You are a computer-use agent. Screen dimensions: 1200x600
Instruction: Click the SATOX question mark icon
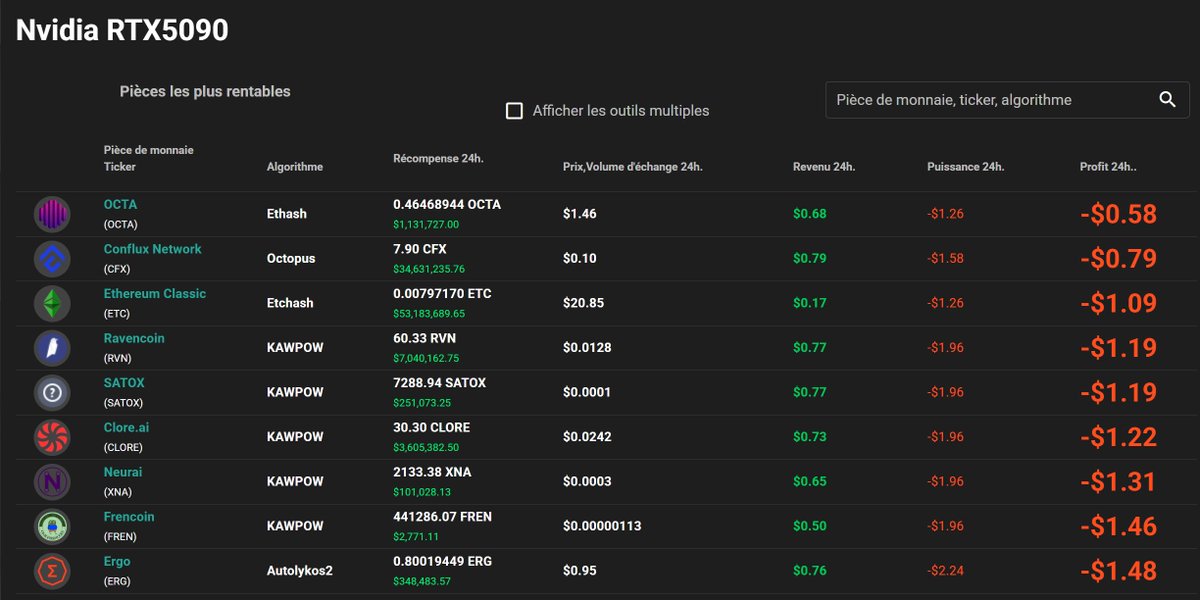click(52, 393)
